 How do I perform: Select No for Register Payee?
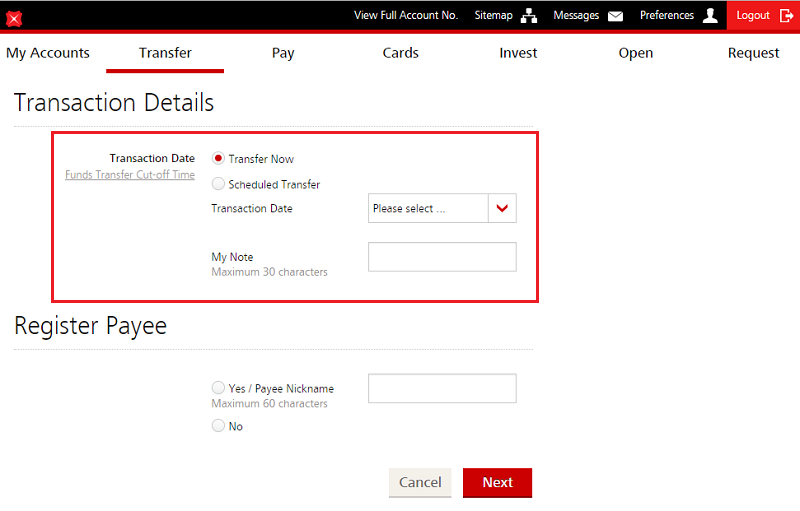pyautogui.click(x=218, y=426)
